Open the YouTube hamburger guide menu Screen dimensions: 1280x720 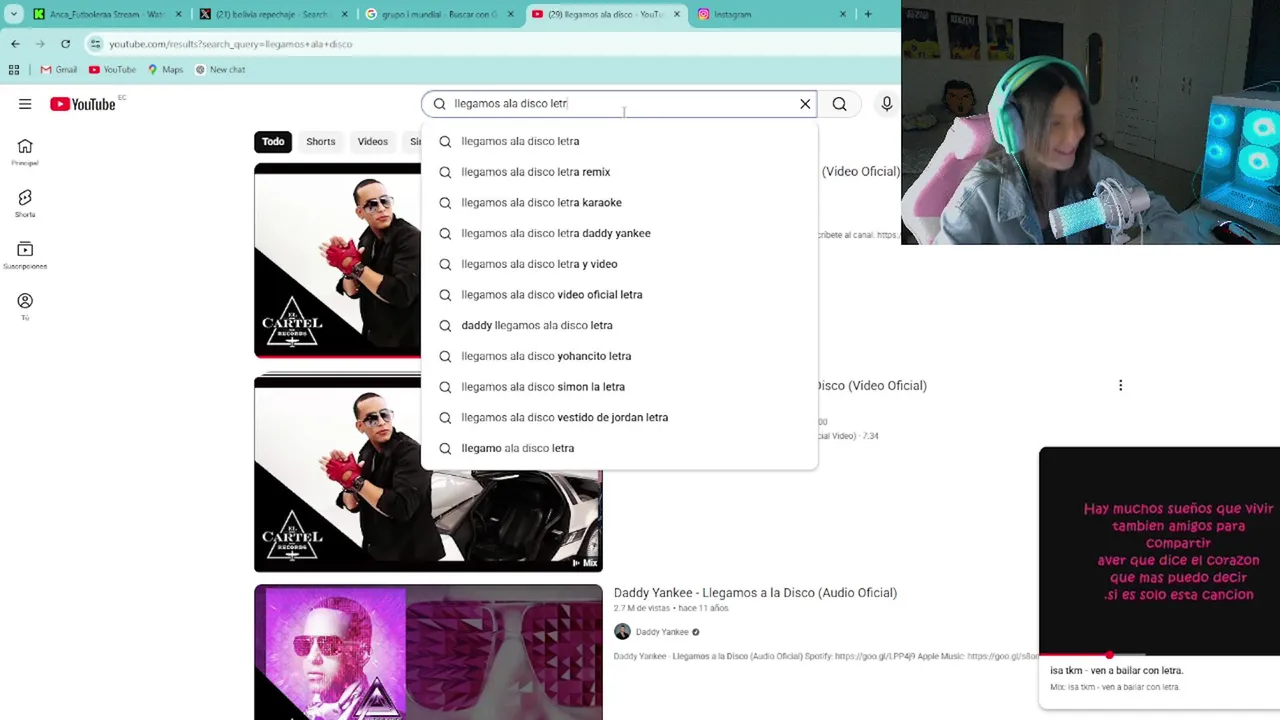pyautogui.click(x=25, y=104)
